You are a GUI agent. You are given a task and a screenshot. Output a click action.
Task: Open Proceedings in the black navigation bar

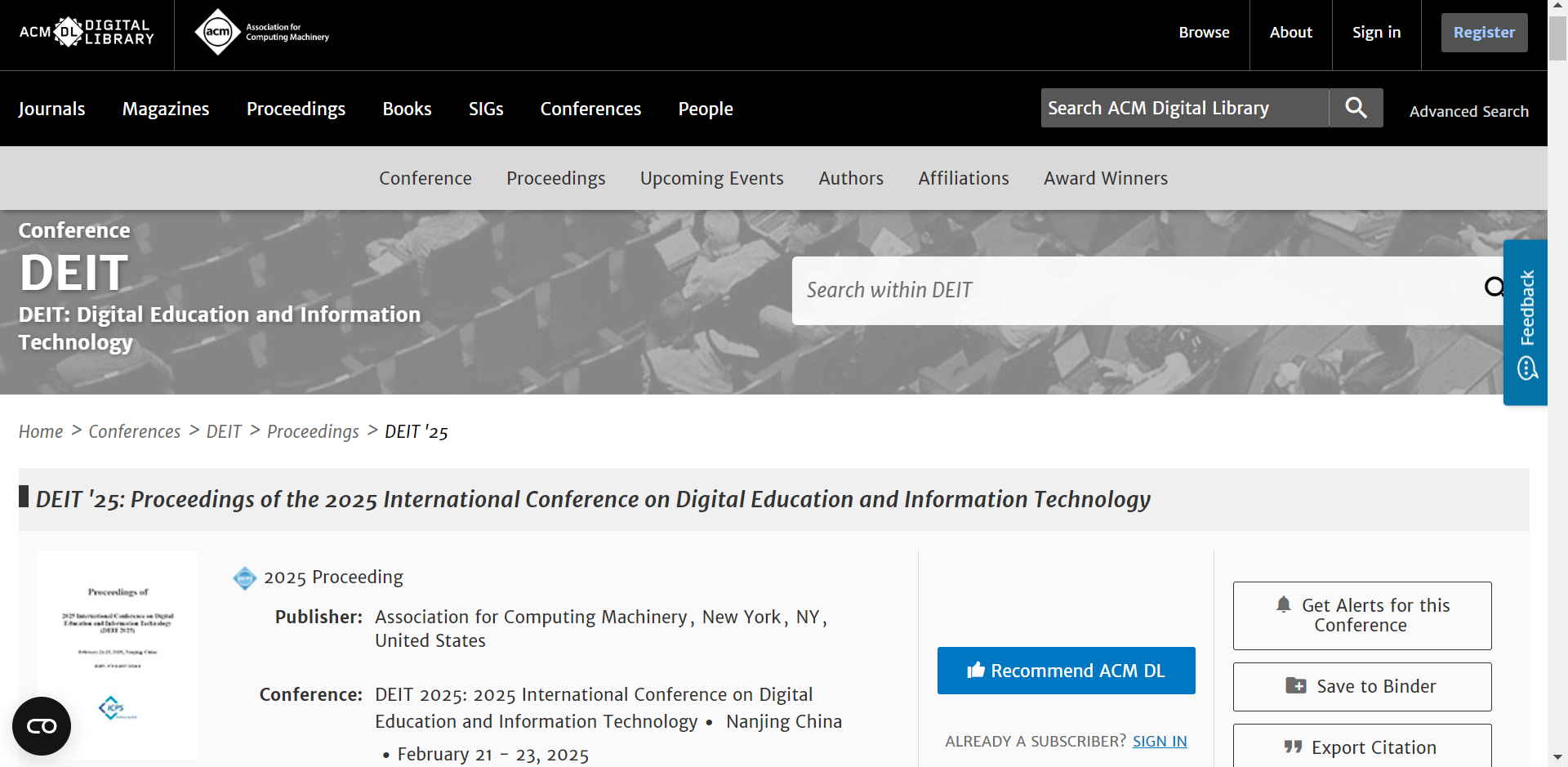pyautogui.click(x=296, y=109)
